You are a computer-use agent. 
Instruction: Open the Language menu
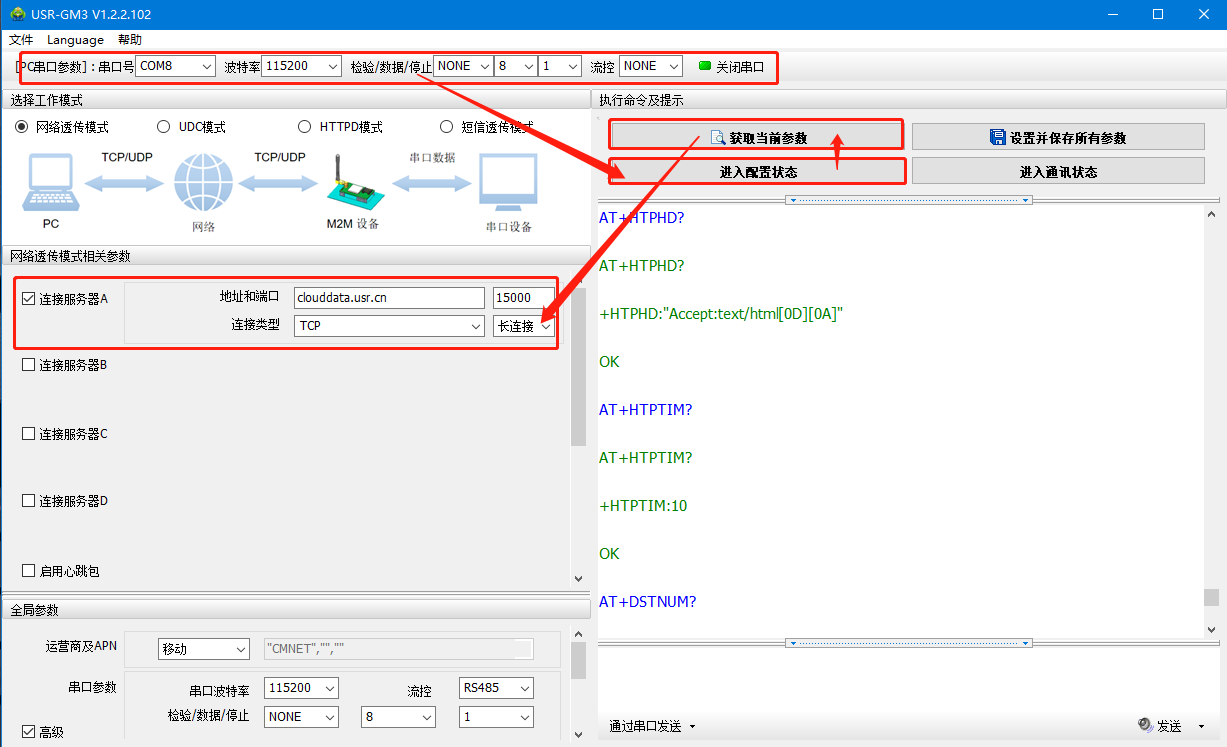pos(75,40)
